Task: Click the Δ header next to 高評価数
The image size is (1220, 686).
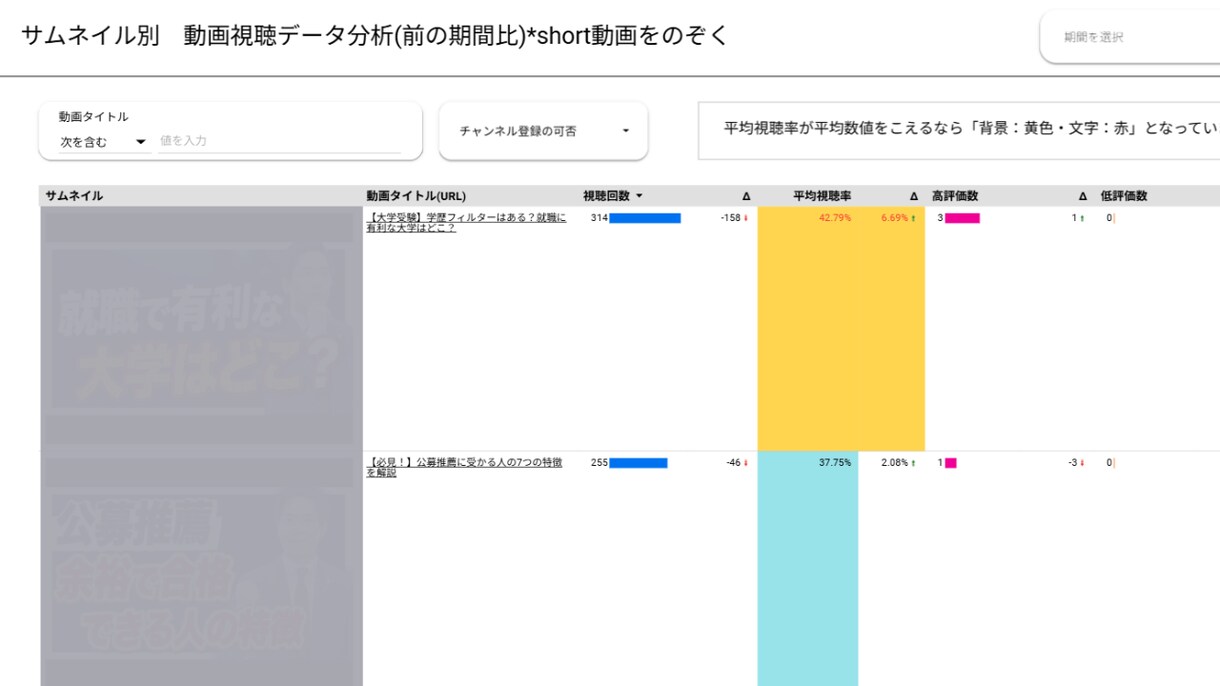Action: coord(1082,197)
